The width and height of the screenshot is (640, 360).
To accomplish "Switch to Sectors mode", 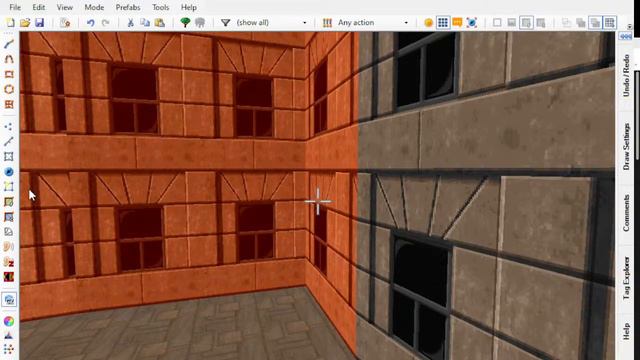I will [9, 157].
